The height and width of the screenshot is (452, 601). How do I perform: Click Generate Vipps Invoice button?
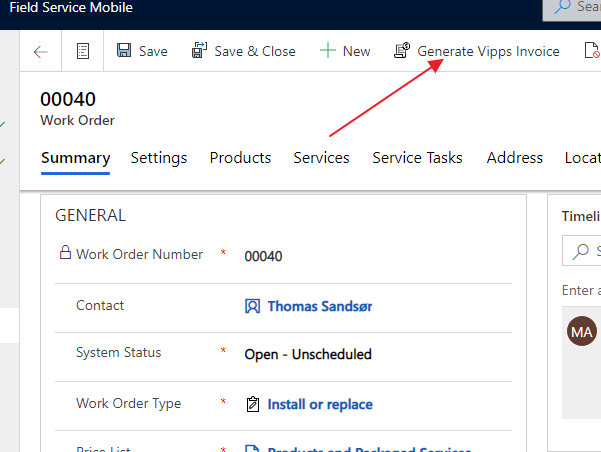pyautogui.click(x=488, y=51)
